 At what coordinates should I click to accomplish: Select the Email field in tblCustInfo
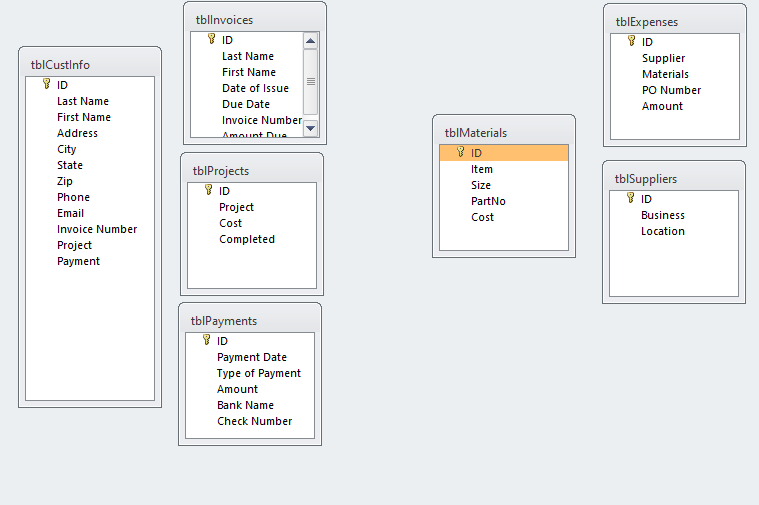click(90, 213)
